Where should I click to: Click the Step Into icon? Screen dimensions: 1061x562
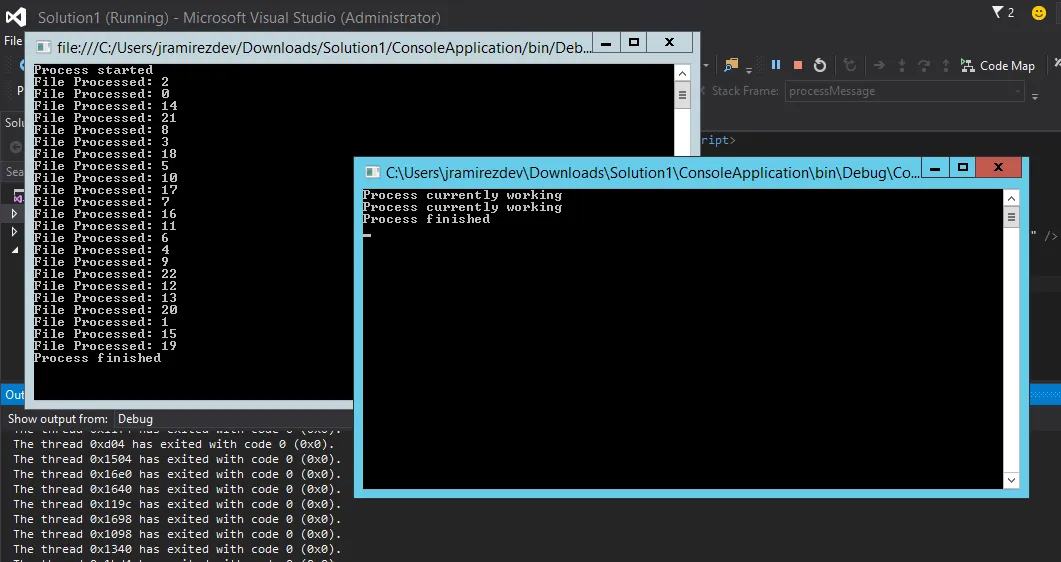[901, 65]
